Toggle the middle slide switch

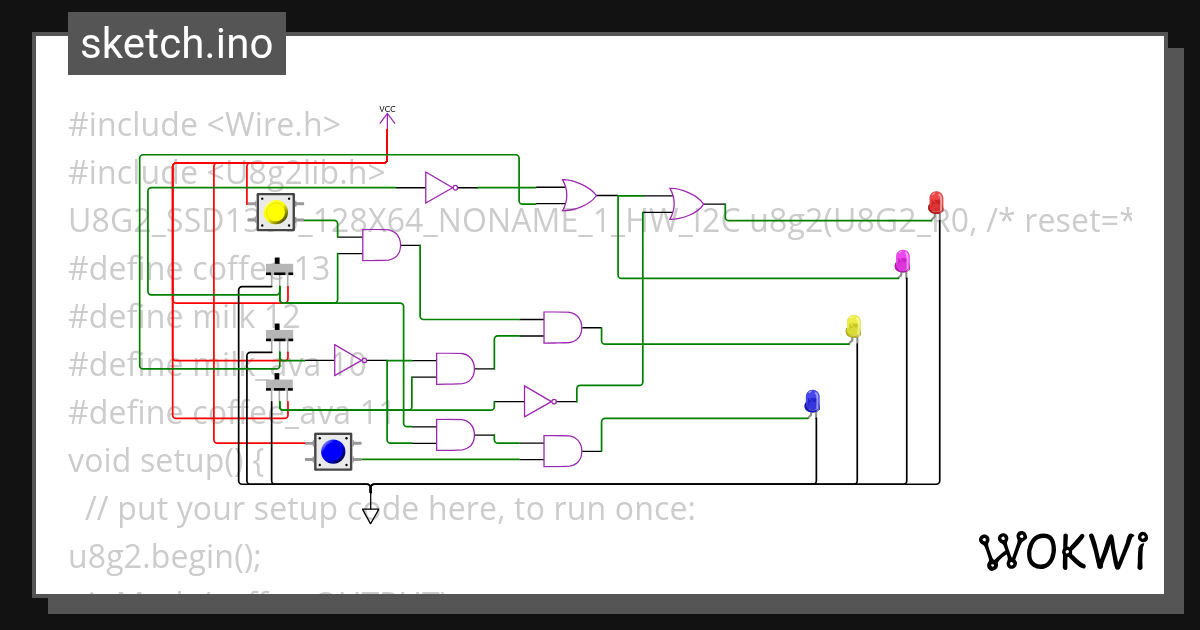click(282, 334)
